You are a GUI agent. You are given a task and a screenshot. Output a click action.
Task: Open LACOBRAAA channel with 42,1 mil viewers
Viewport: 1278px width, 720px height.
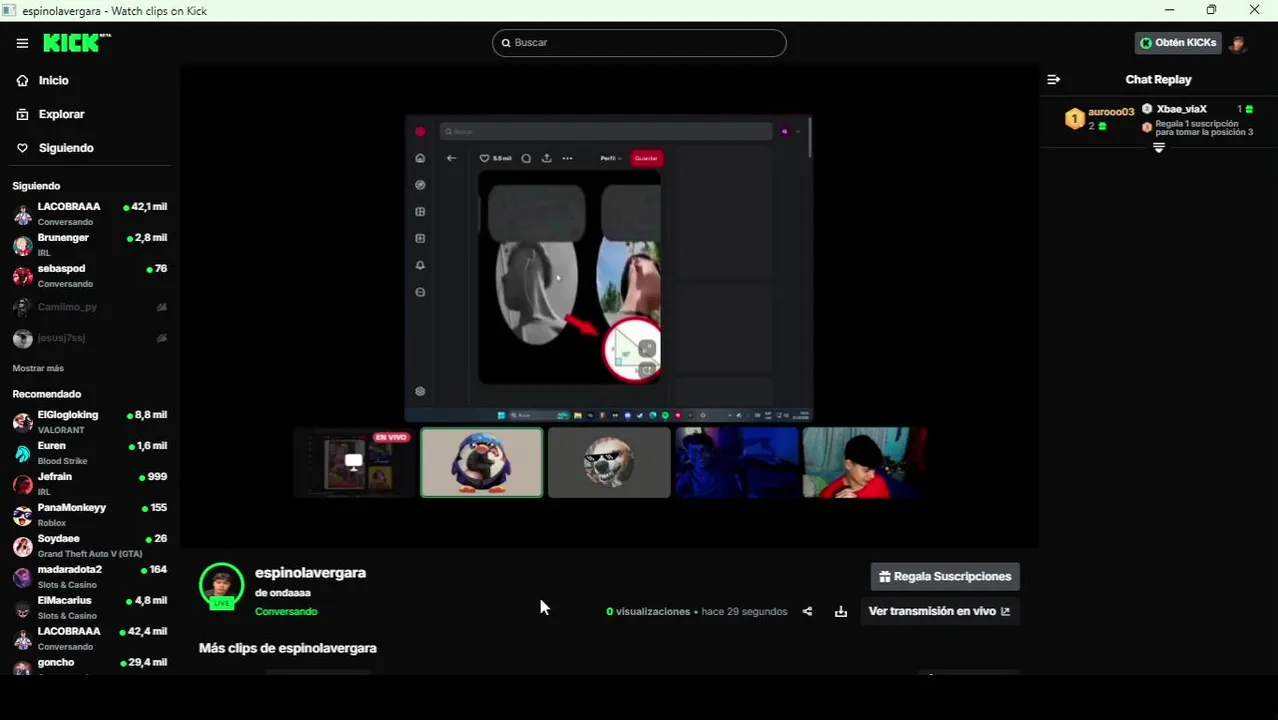pyautogui.click(x=90, y=214)
